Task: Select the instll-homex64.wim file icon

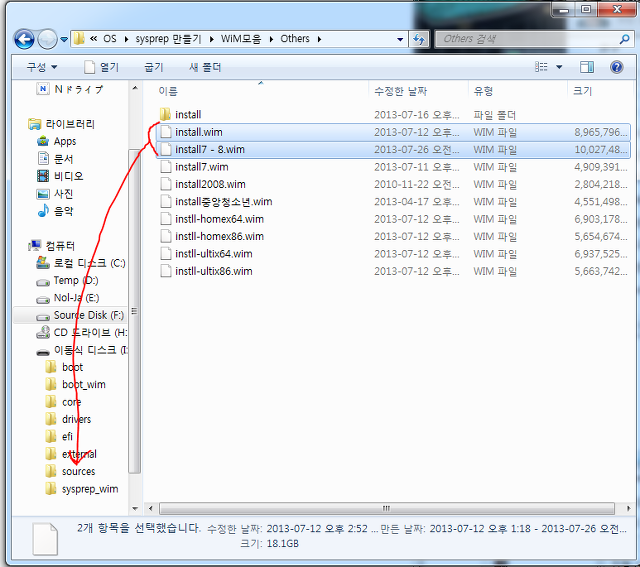Action: (166, 219)
